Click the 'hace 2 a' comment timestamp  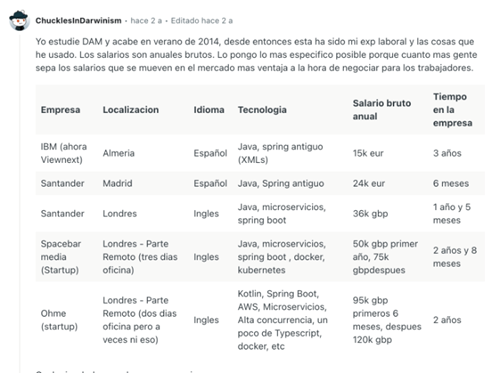tap(146, 21)
